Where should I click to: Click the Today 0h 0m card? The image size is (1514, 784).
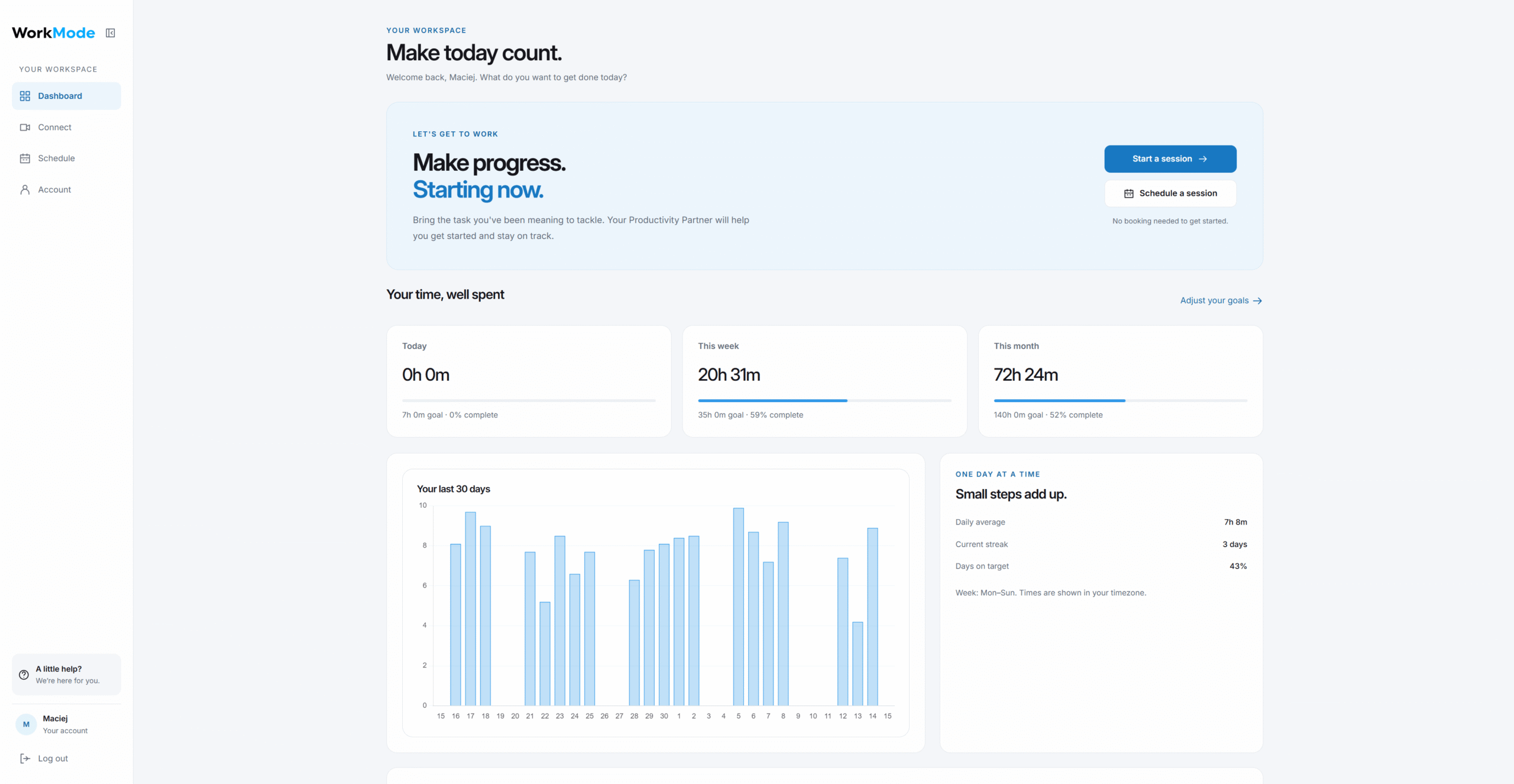coord(529,381)
